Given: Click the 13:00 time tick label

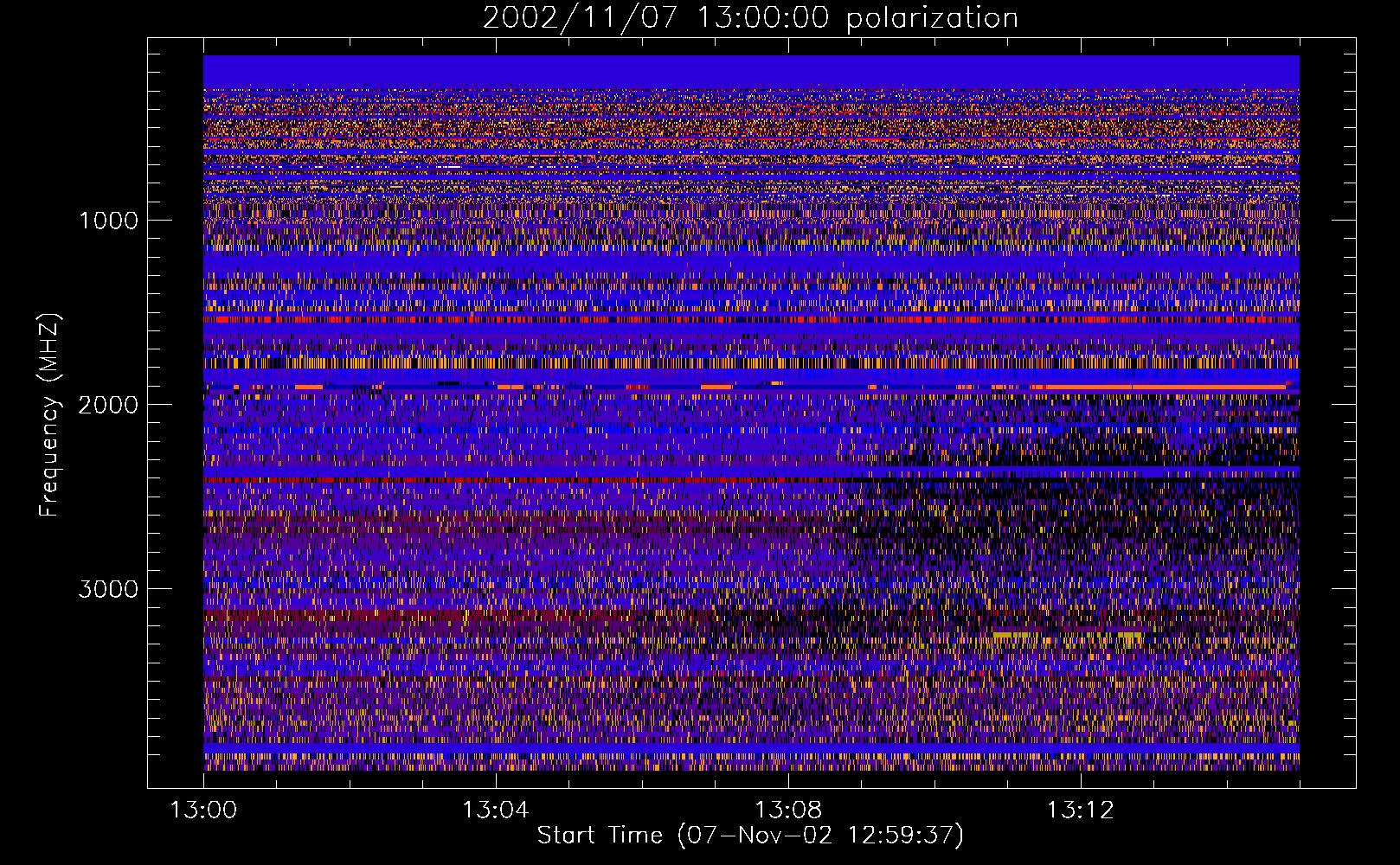Looking at the screenshot, I should [x=203, y=811].
